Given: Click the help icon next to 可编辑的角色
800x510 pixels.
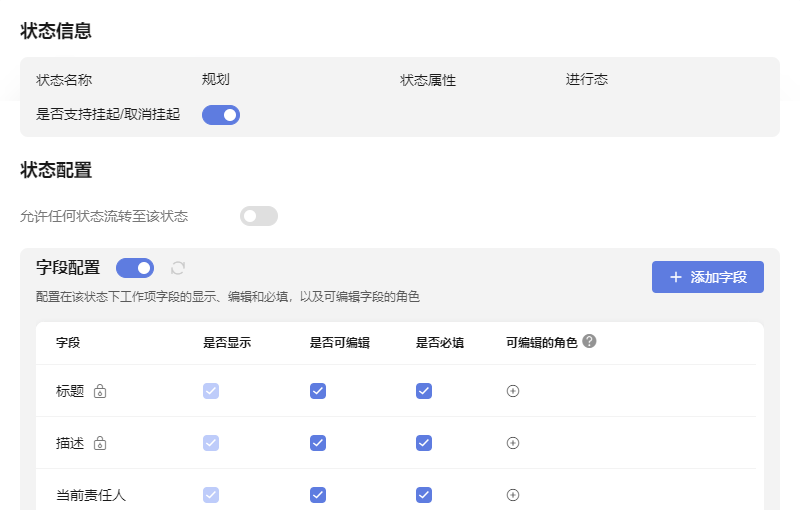Looking at the screenshot, I should [589, 341].
